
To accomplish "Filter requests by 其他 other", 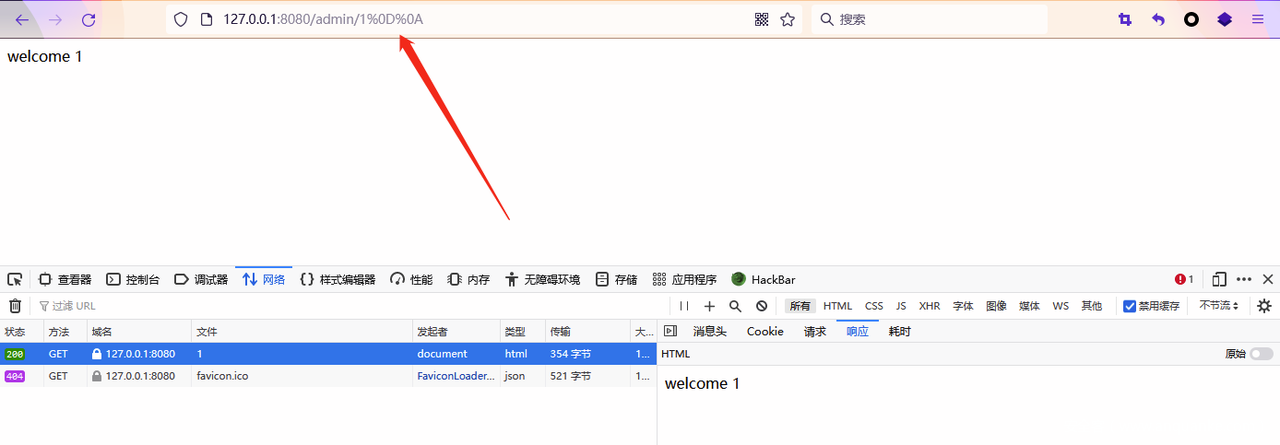I will tap(1091, 306).
